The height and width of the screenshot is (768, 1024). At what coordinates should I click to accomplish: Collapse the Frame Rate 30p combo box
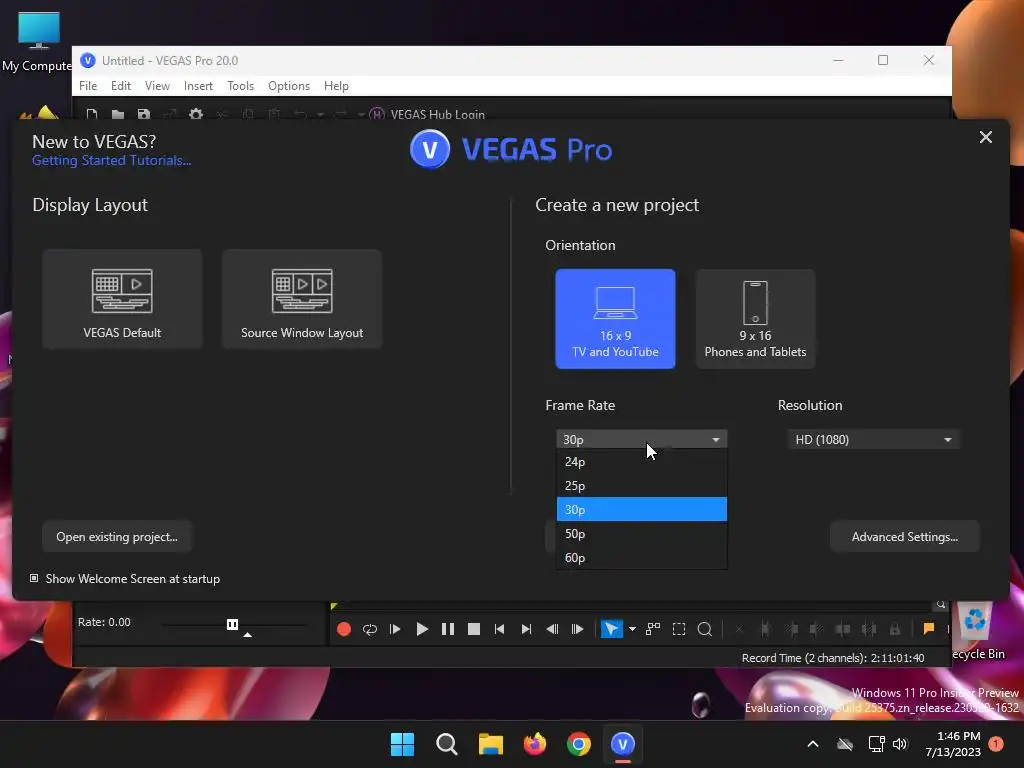pyautogui.click(x=641, y=440)
